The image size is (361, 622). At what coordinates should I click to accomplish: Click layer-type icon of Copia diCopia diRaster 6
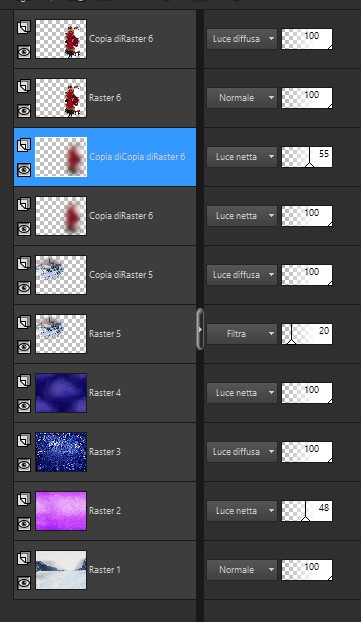pyautogui.click(x=24, y=145)
